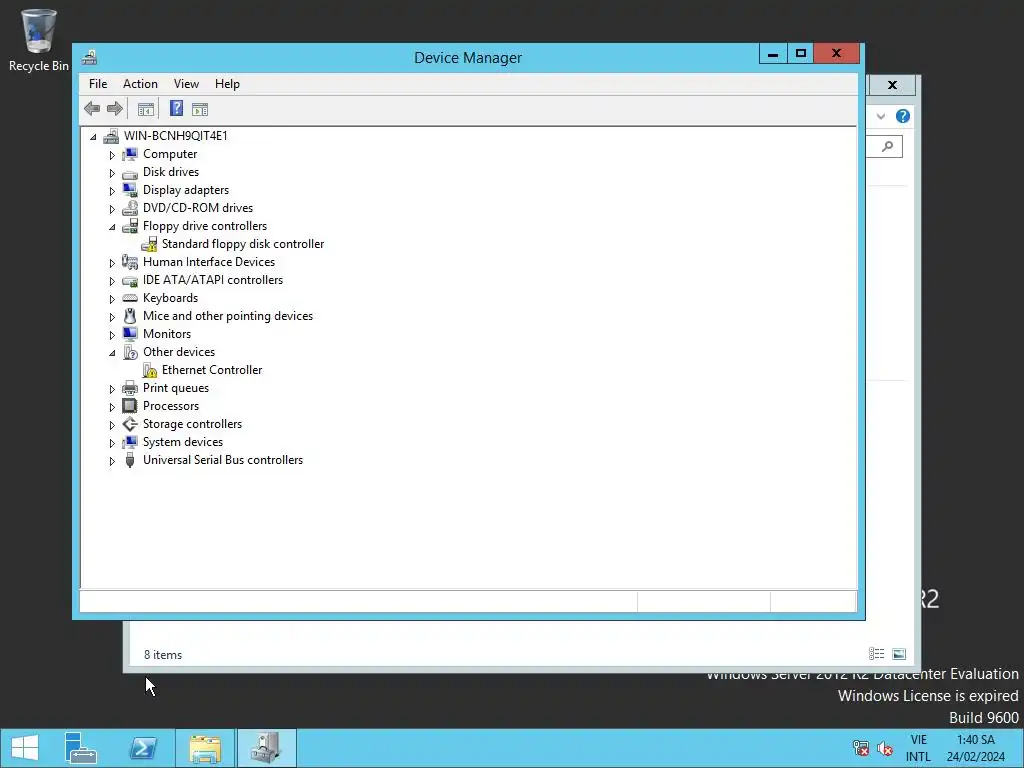Expand the Monitors node
The height and width of the screenshot is (768, 1024).
(x=112, y=334)
